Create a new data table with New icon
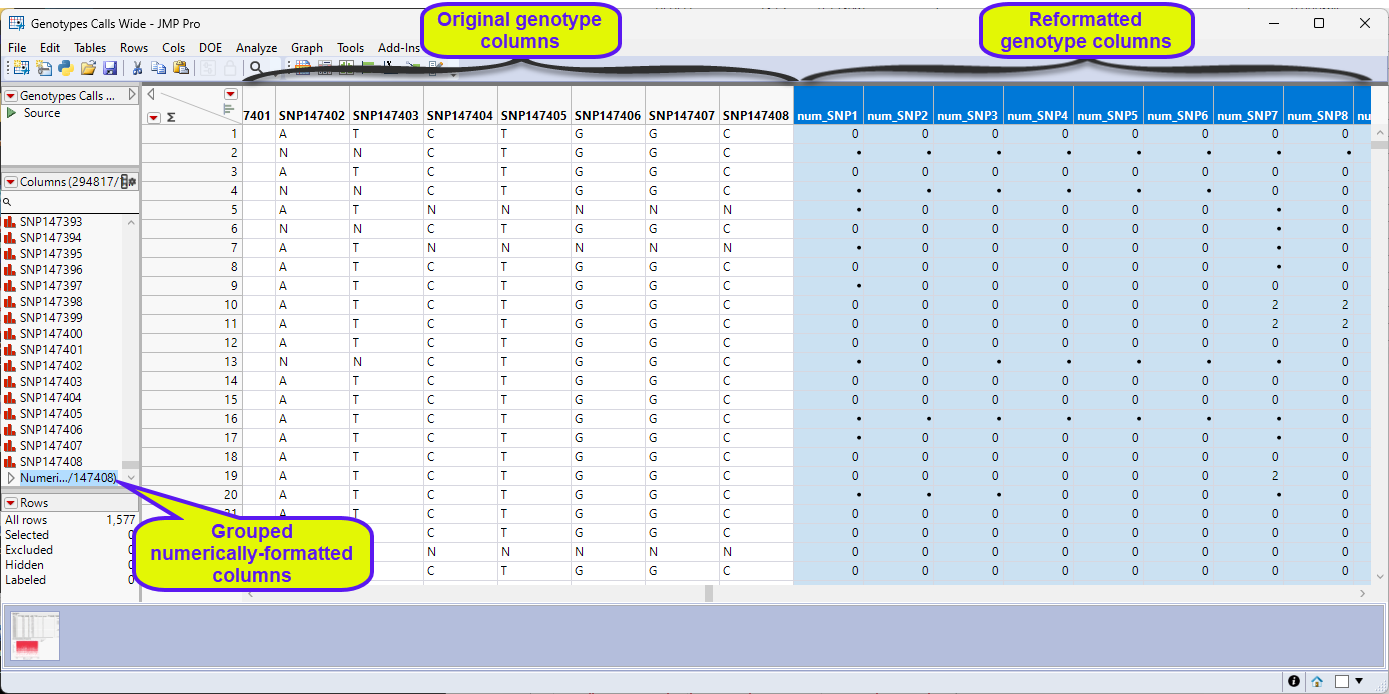The image size is (1389, 694). 21,67
